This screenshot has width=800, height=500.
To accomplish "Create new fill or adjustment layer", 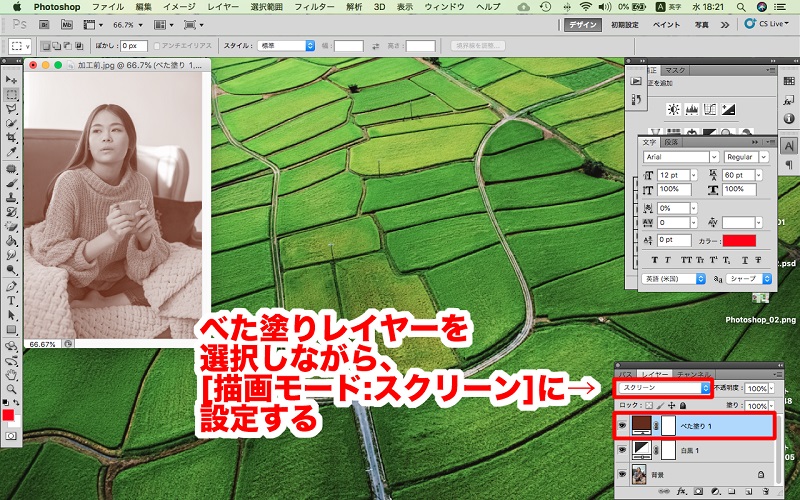I will tap(715, 491).
